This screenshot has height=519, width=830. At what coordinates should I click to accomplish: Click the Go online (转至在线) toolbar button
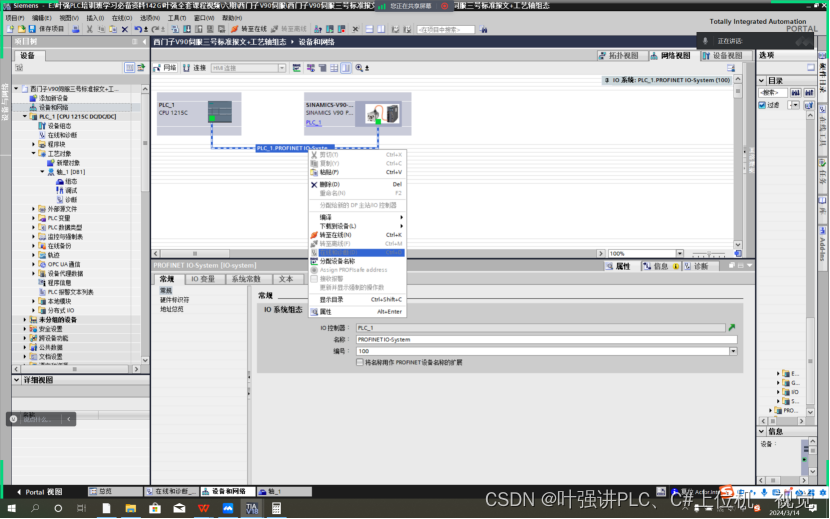(x=249, y=29)
